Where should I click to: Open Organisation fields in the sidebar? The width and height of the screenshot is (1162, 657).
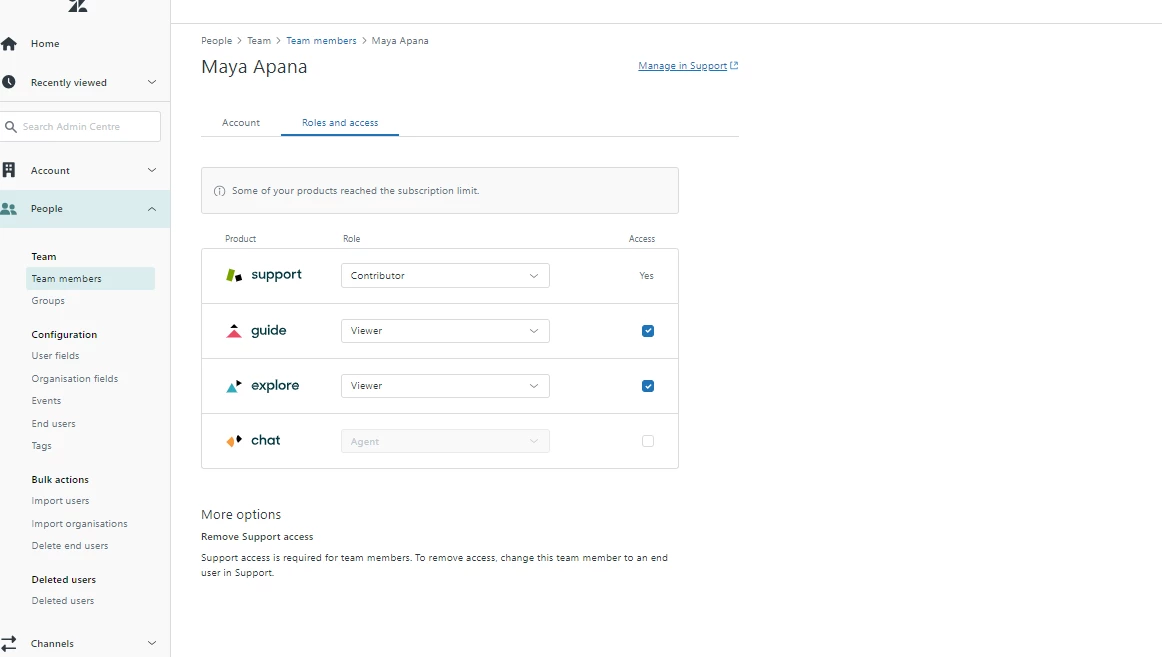pos(75,378)
